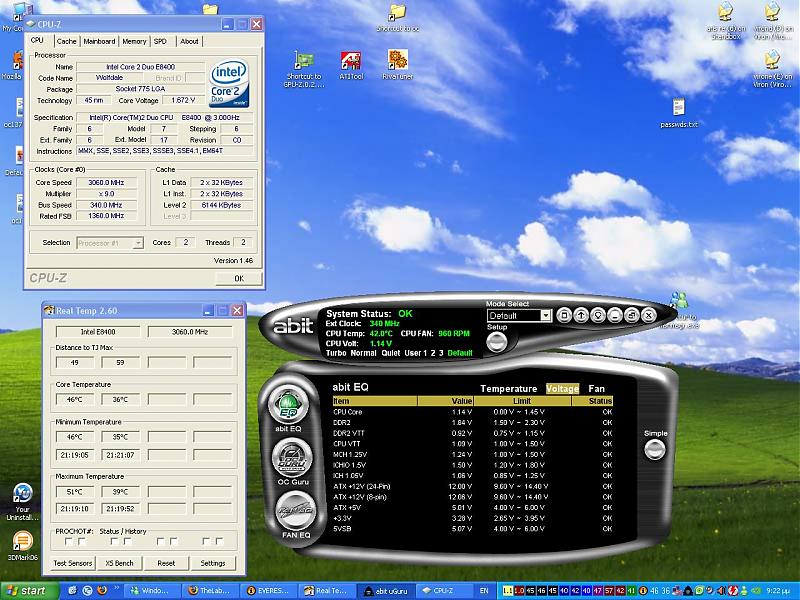The height and width of the screenshot is (600, 800).
Task: Click the EN language indicator on taskbar
Action: (x=484, y=591)
